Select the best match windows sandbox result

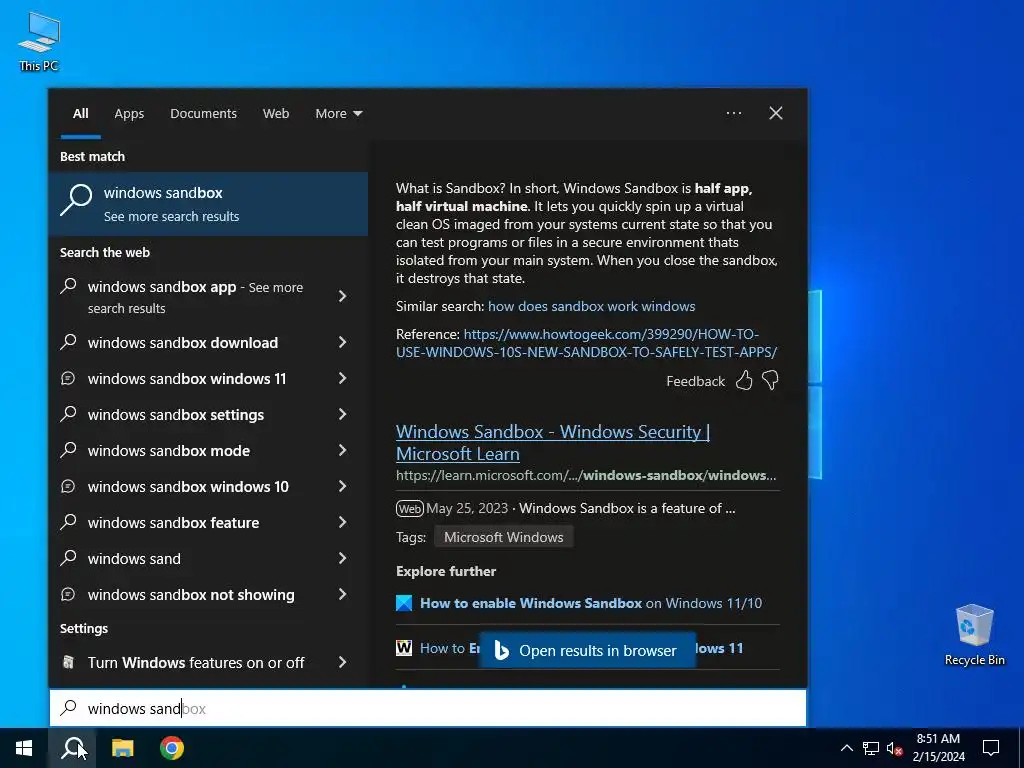point(208,204)
